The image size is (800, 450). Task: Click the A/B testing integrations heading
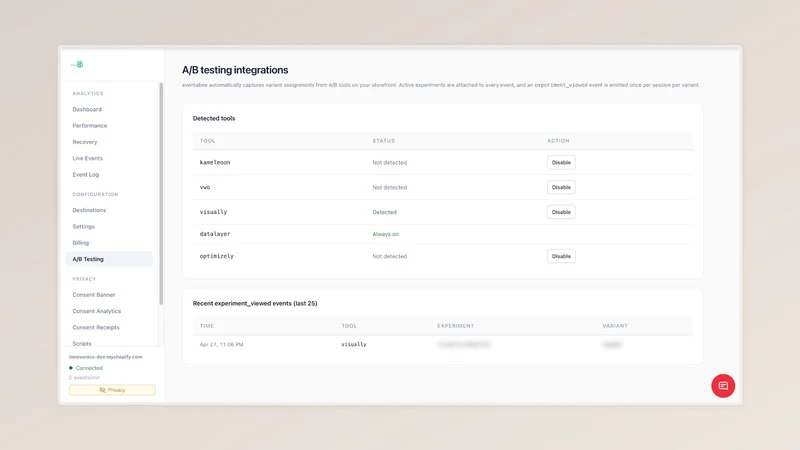pyautogui.click(x=235, y=70)
